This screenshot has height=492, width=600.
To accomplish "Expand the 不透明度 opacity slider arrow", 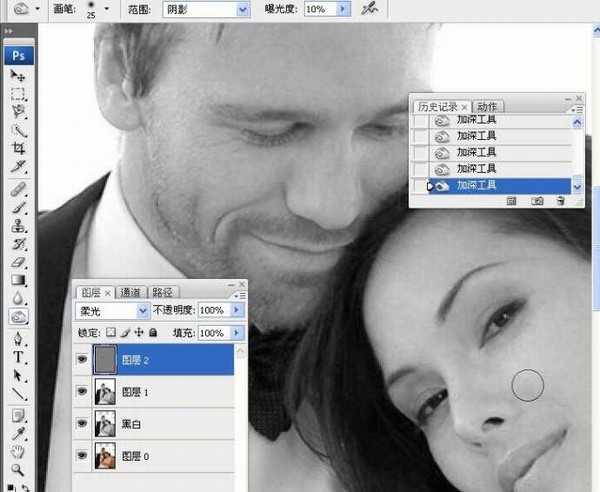I will pos(237,311).
